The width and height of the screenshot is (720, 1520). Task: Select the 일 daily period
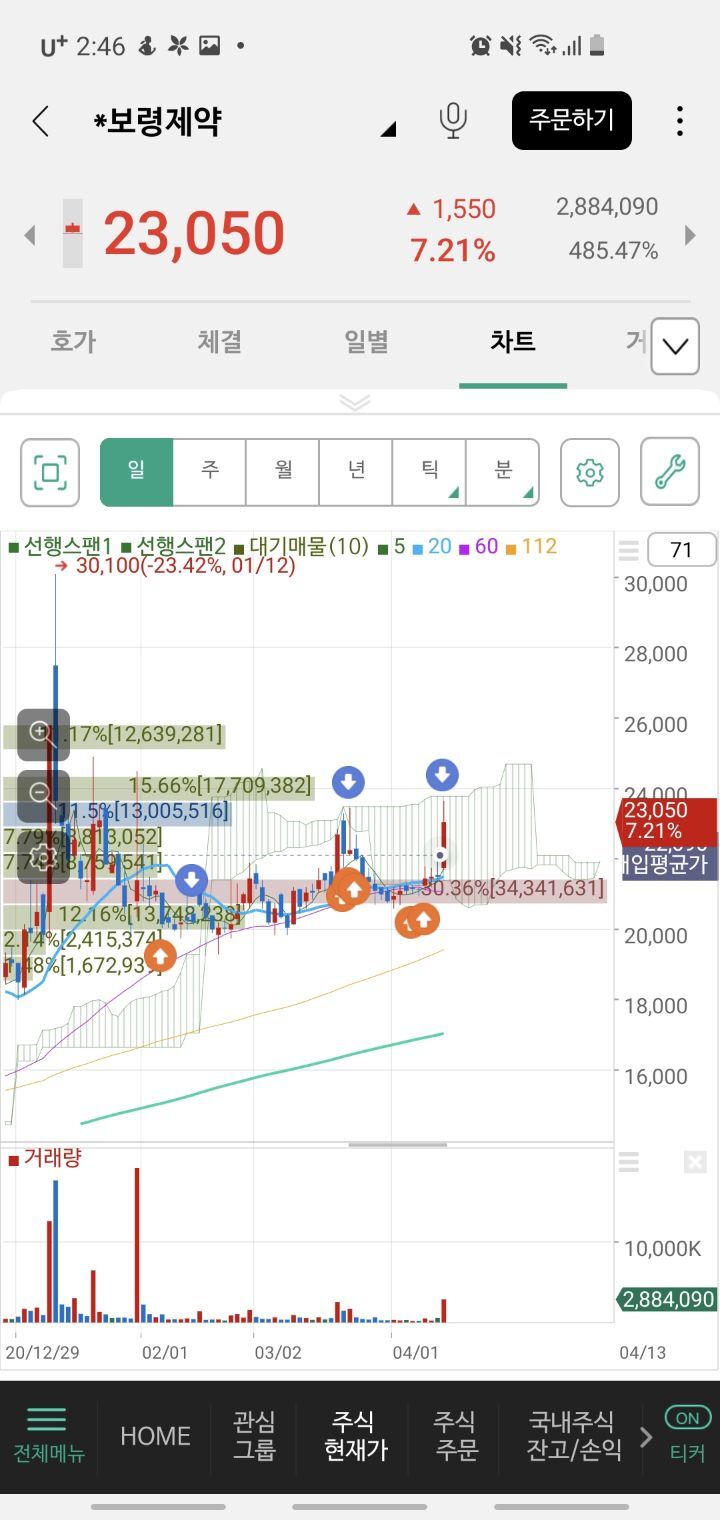coord(137,471)
